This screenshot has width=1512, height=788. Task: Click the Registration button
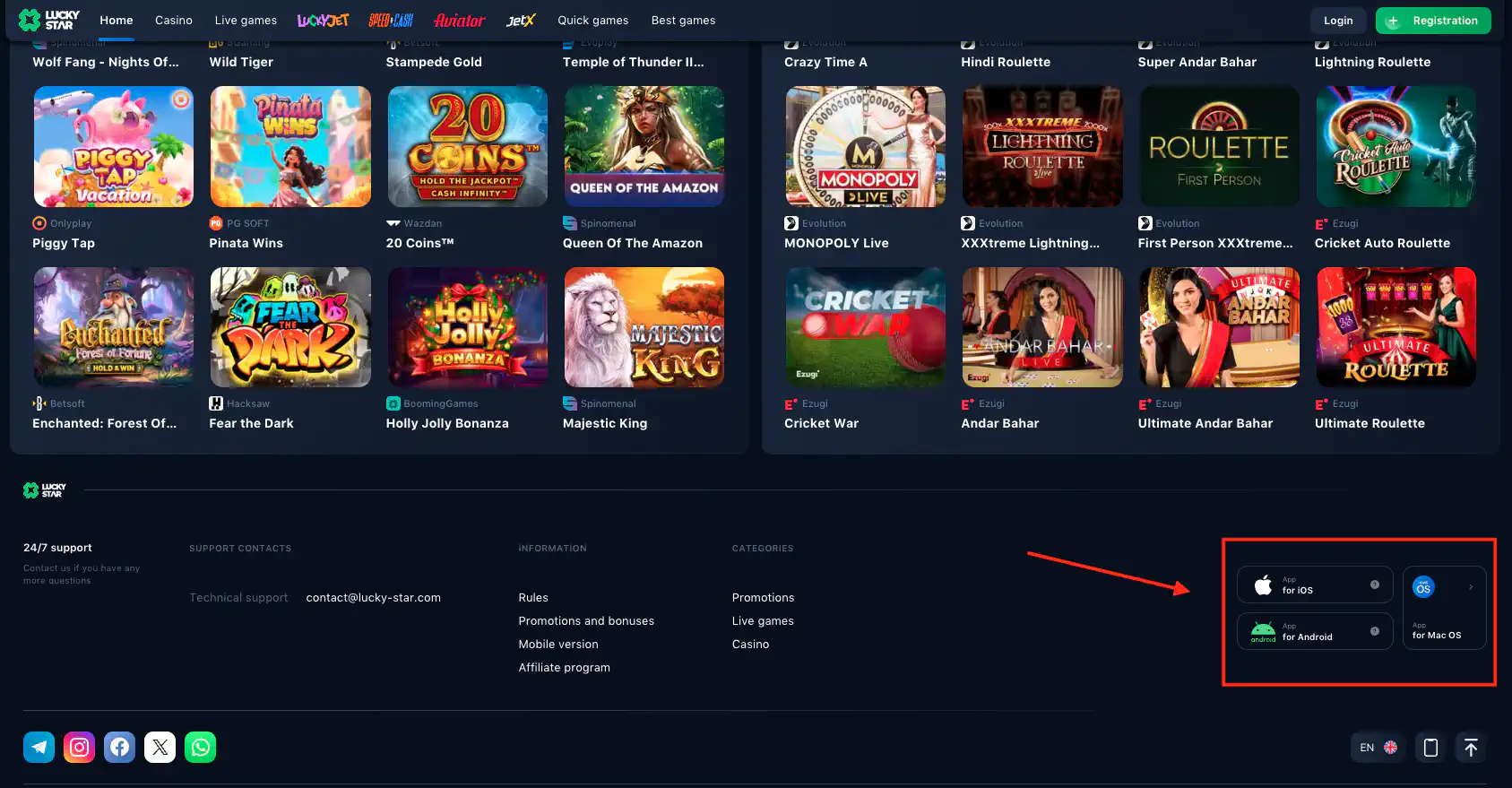coord(1432,21)
